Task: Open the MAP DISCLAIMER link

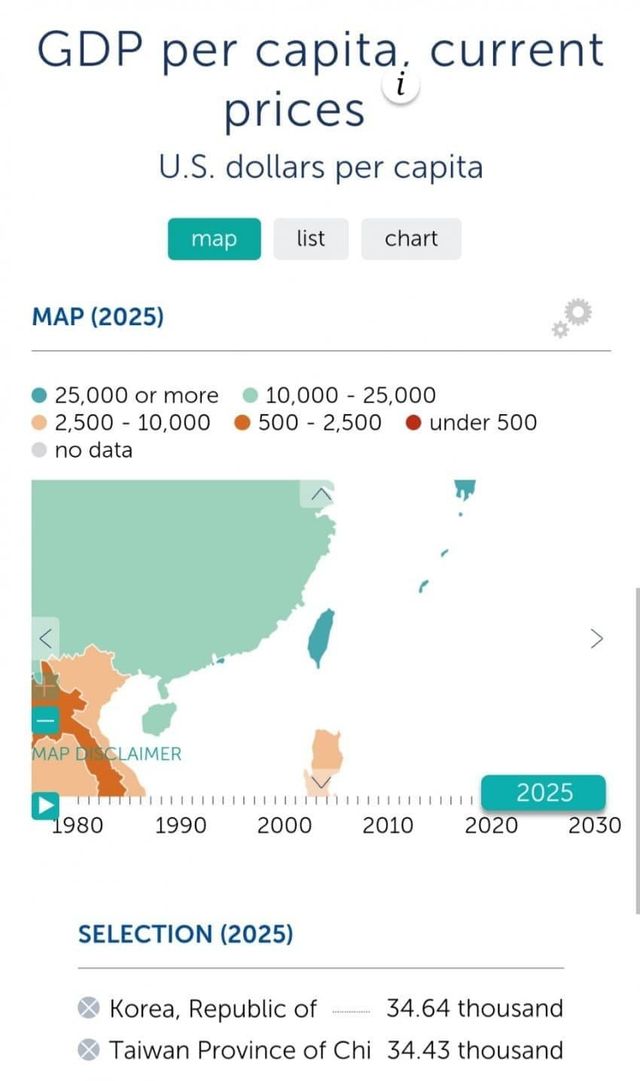Action: pyautogui.click(x=106, y=753)
